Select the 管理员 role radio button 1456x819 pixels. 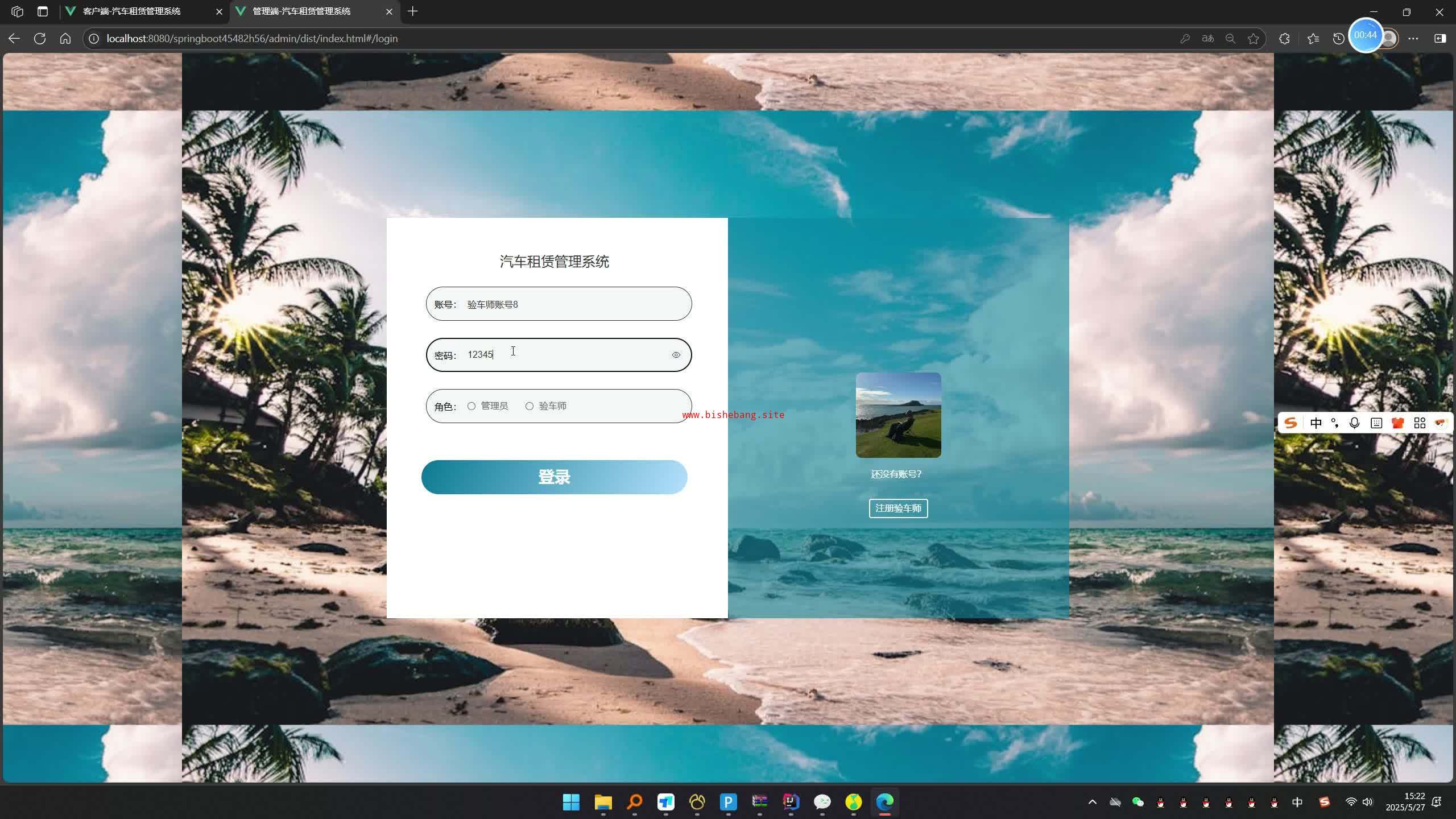[x=471, y=406]
